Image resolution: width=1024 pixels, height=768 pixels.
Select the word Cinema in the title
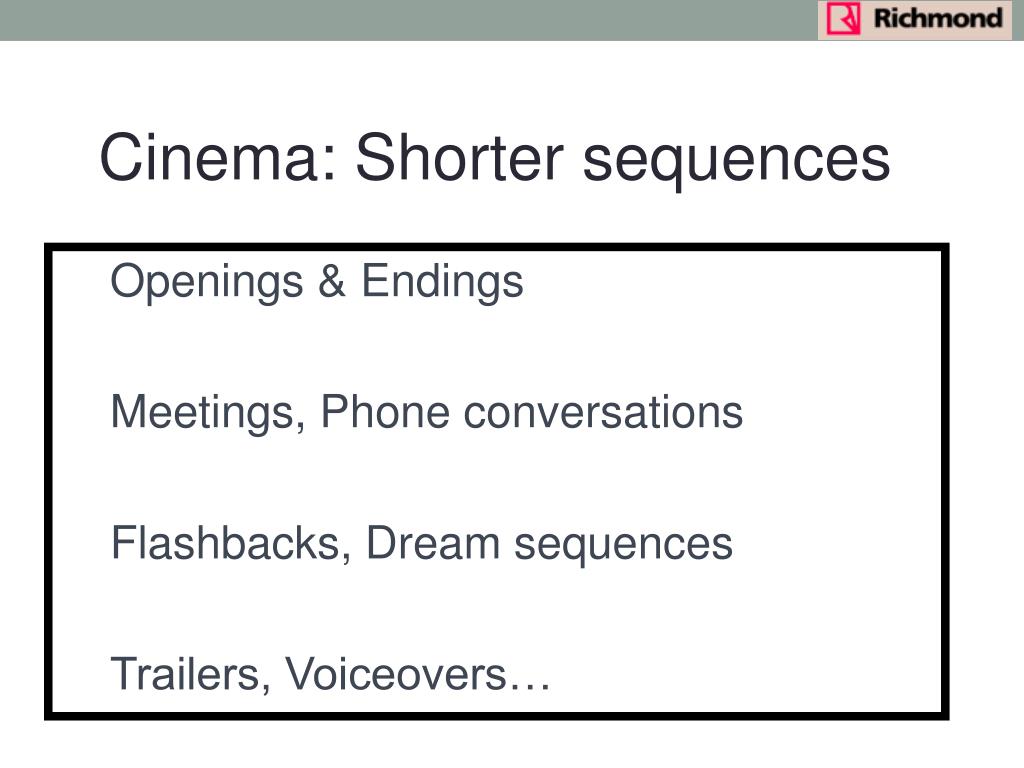(x=218, y=157)
